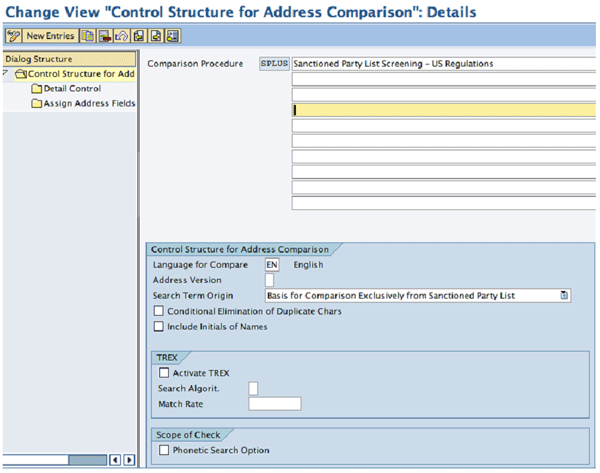Go to Next Entry via toolbar icon
The image size is (600, 473).
[157, 36]
